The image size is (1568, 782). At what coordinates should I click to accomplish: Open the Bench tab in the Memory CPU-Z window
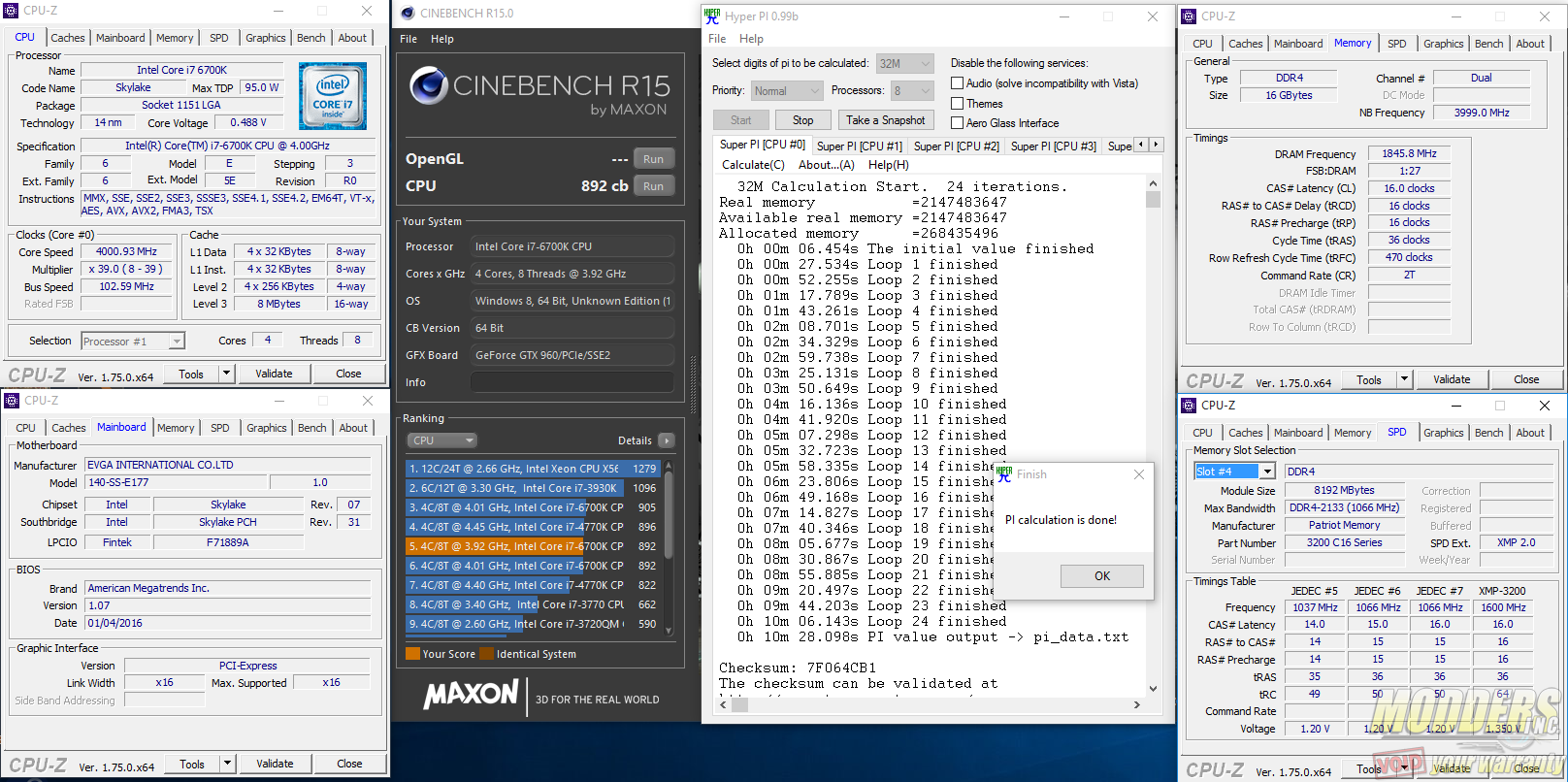point(1489,44)
